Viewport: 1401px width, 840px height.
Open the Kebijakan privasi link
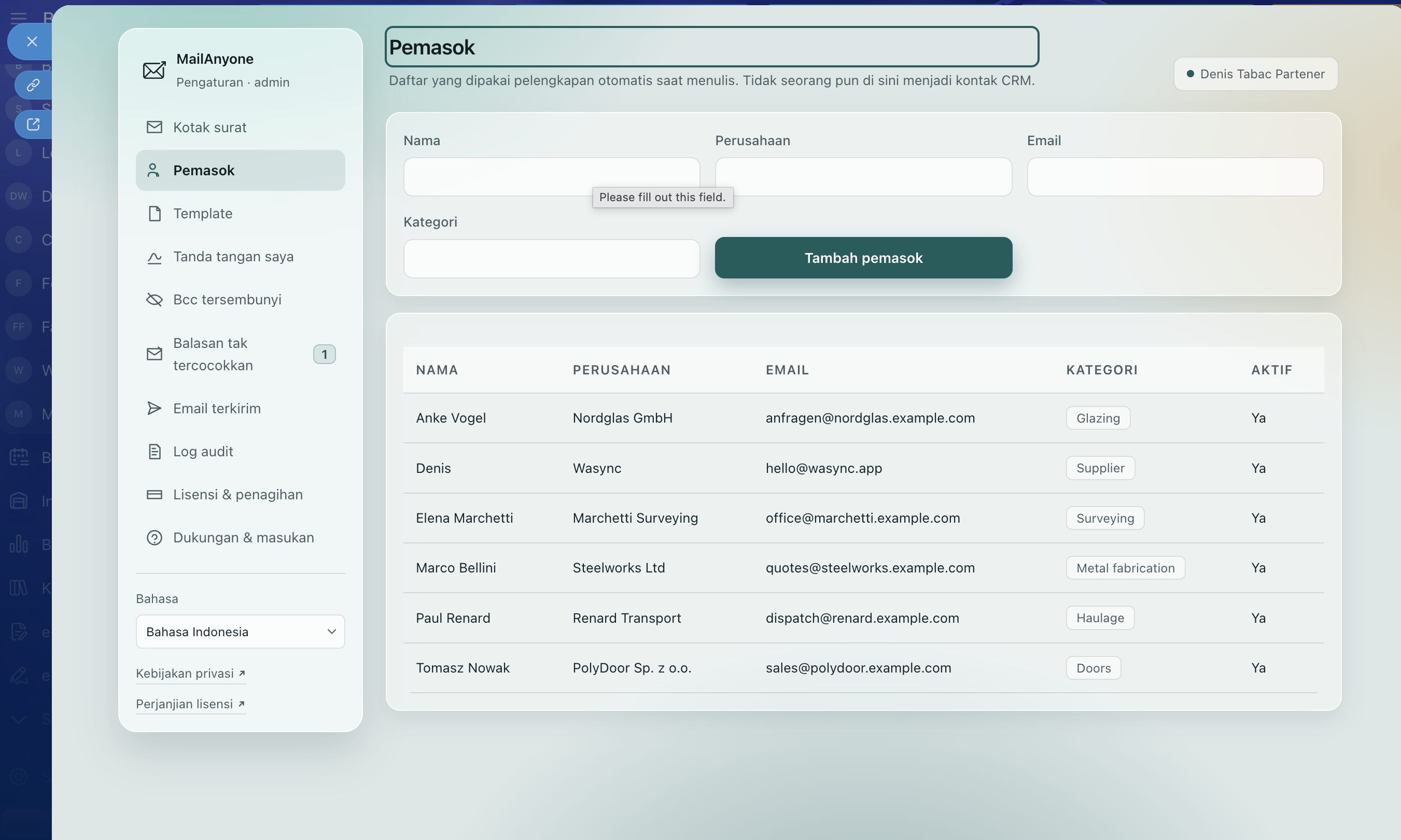(x=191, y=673)
